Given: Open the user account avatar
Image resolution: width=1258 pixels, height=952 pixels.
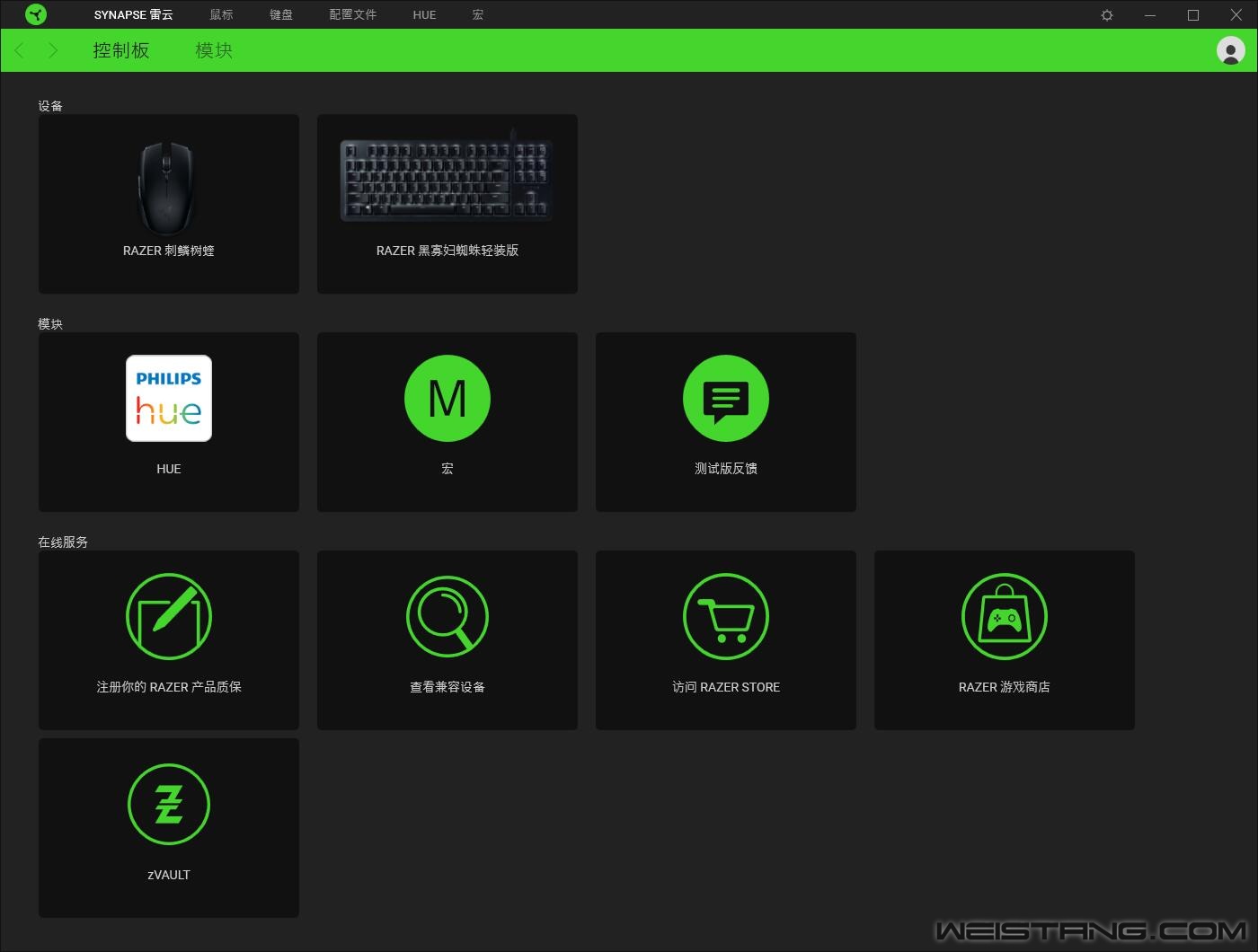Looking at the screenshot, I should pos(1230,50).
